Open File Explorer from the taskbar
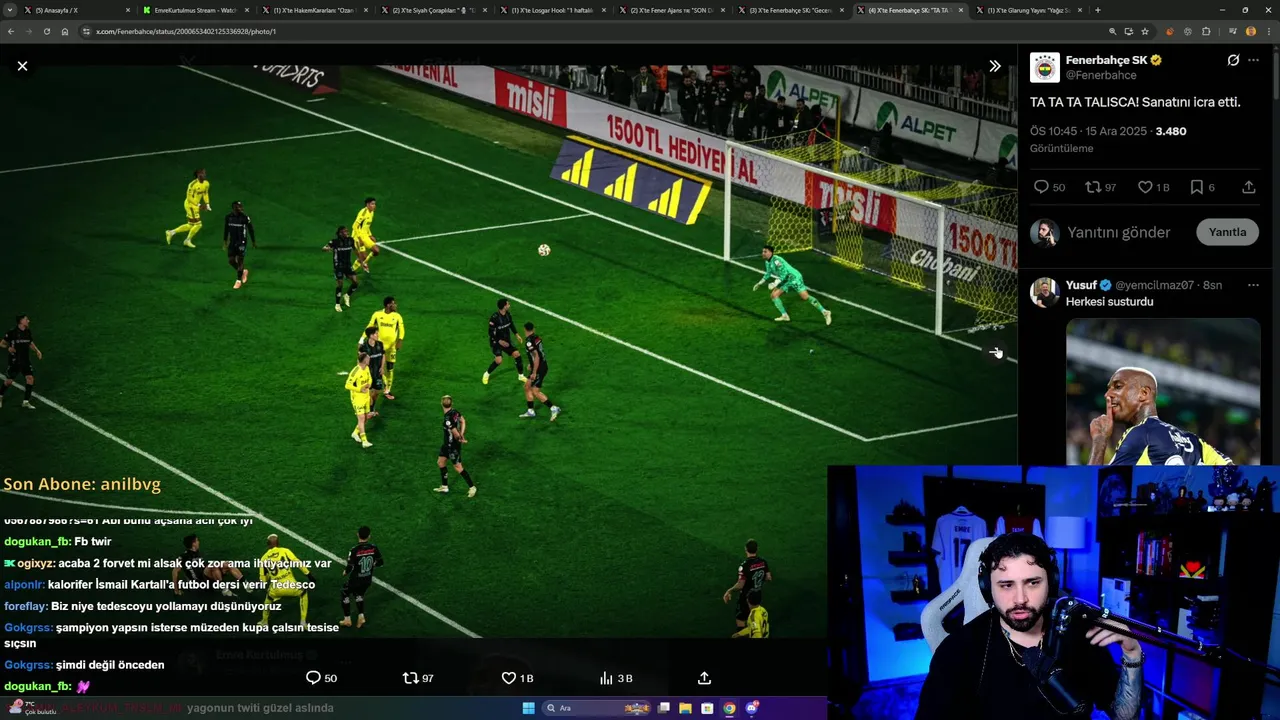This screenshot has height=720, width=1280. coord(685,708)
